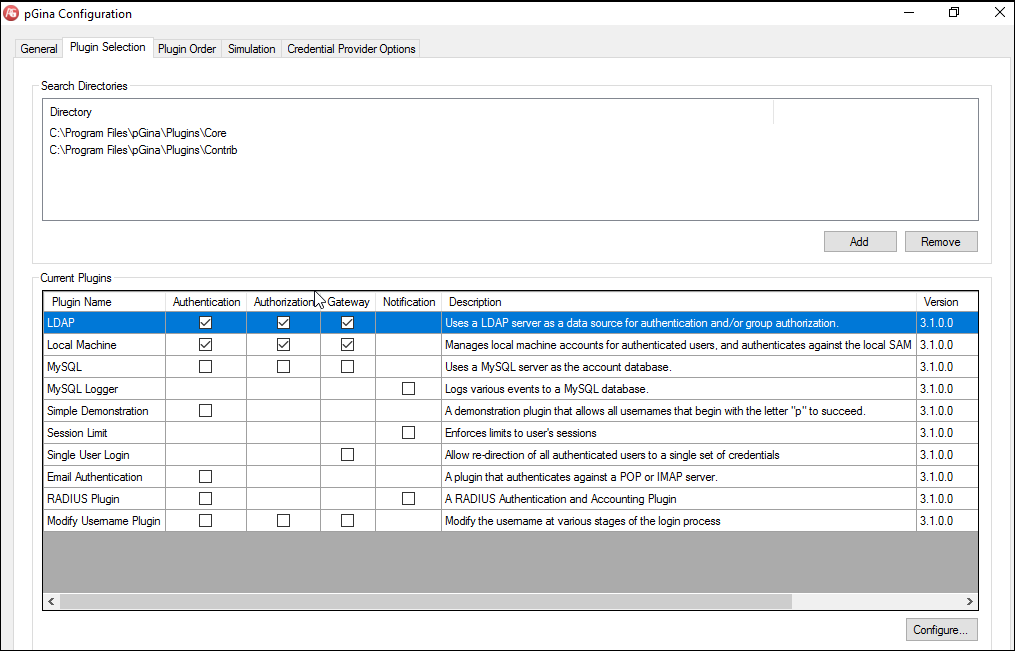Viewport: 1015px width, 651px height.
Task: Select the Simple Demonstration plugin name
Action: (x=104, y=410)
